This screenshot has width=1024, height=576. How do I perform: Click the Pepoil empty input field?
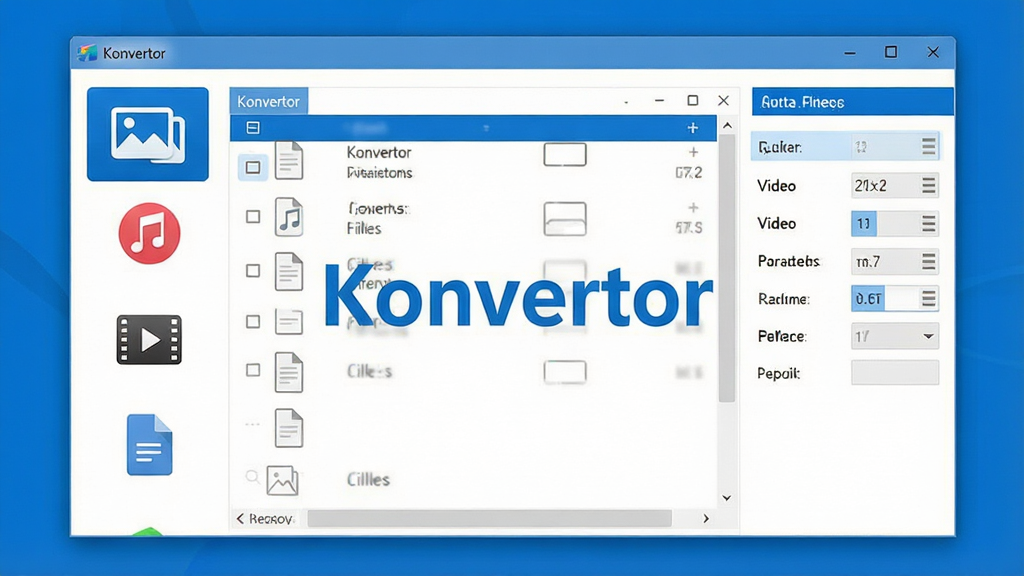tap(895, 373)
